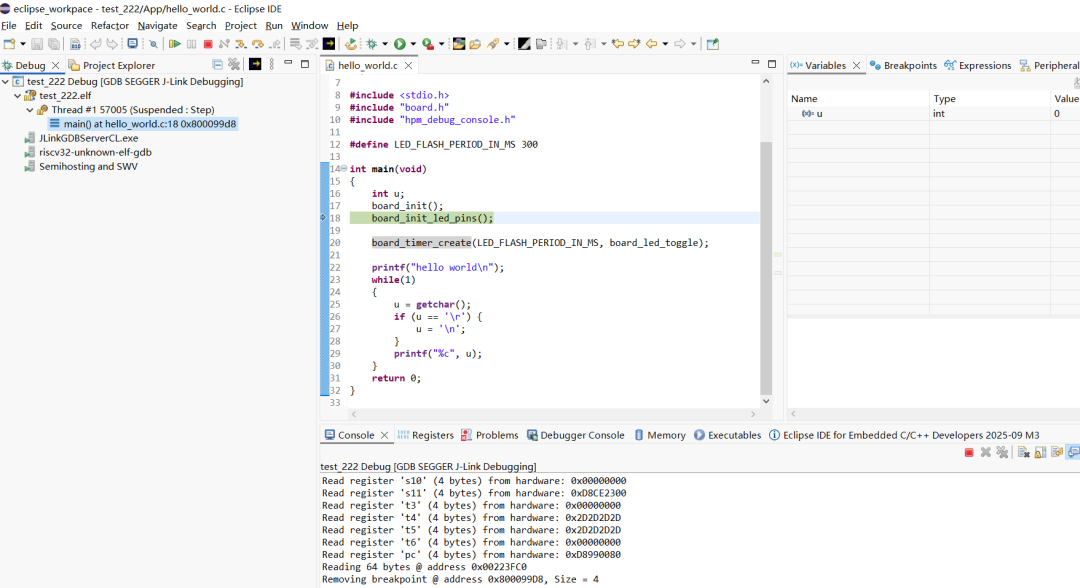The width and height of the screenshot is (1080, 588).
Task: Skip all breakpoints using the toolbar icon
Action: tap(153, 44)
